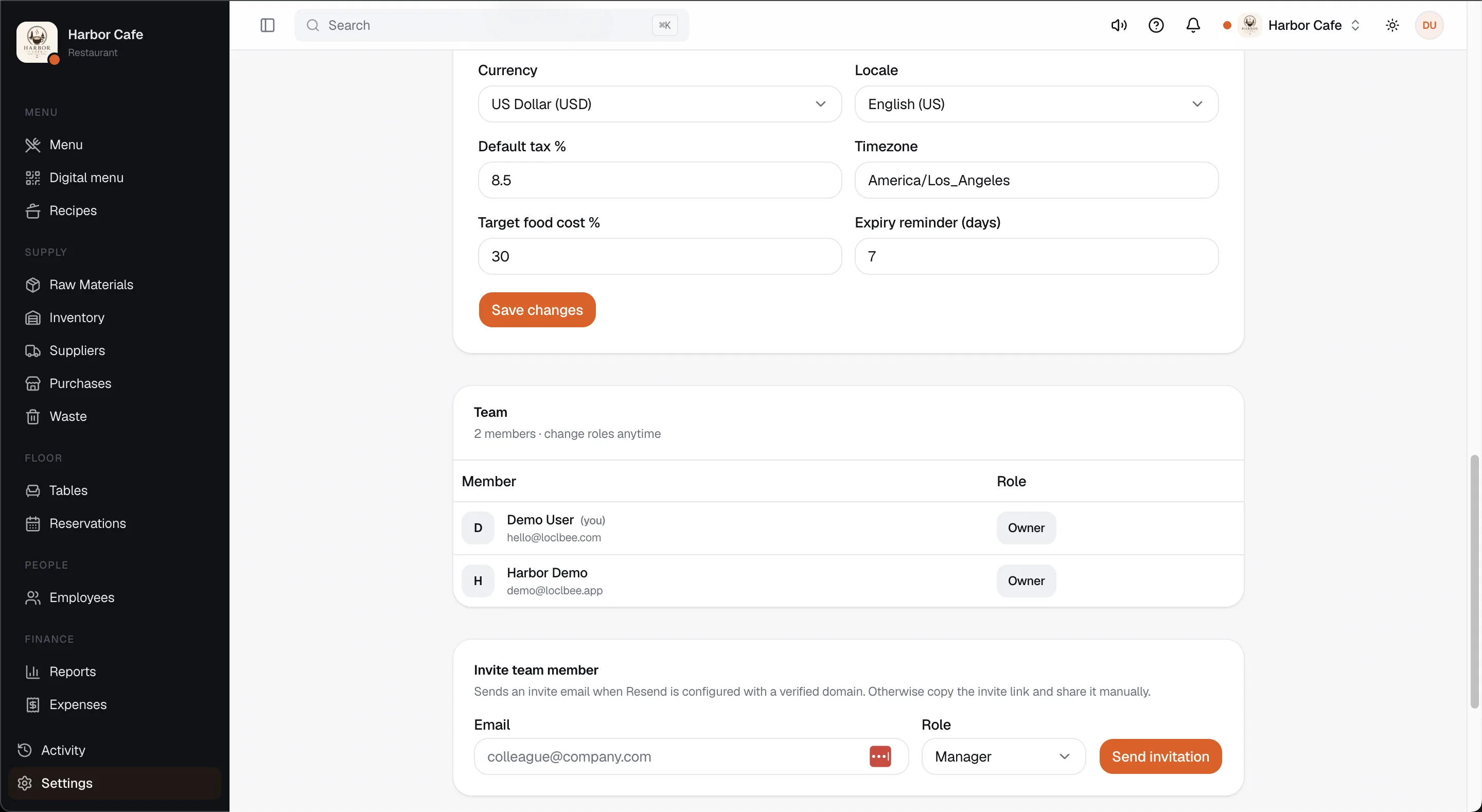Screen dimensions: 1482x812
Task: Click the Target food cost % field
Action: pyautogui.click(x=659, y=256)
